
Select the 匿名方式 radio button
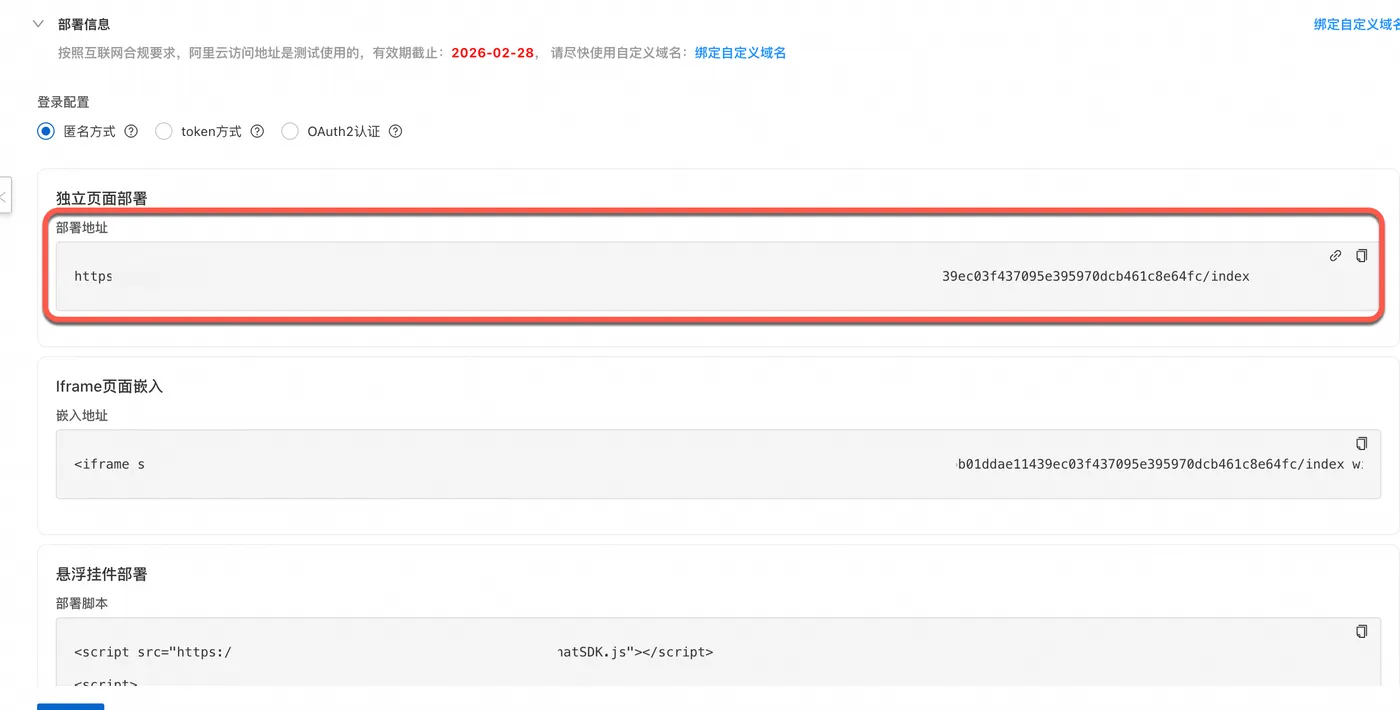coord(46,131)
